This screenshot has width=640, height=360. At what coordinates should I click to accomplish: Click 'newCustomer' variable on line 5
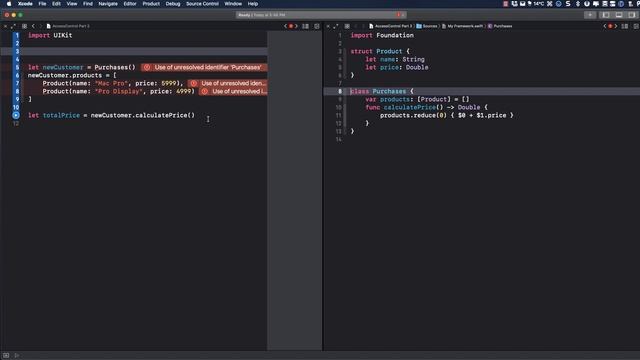pos(63,67)
